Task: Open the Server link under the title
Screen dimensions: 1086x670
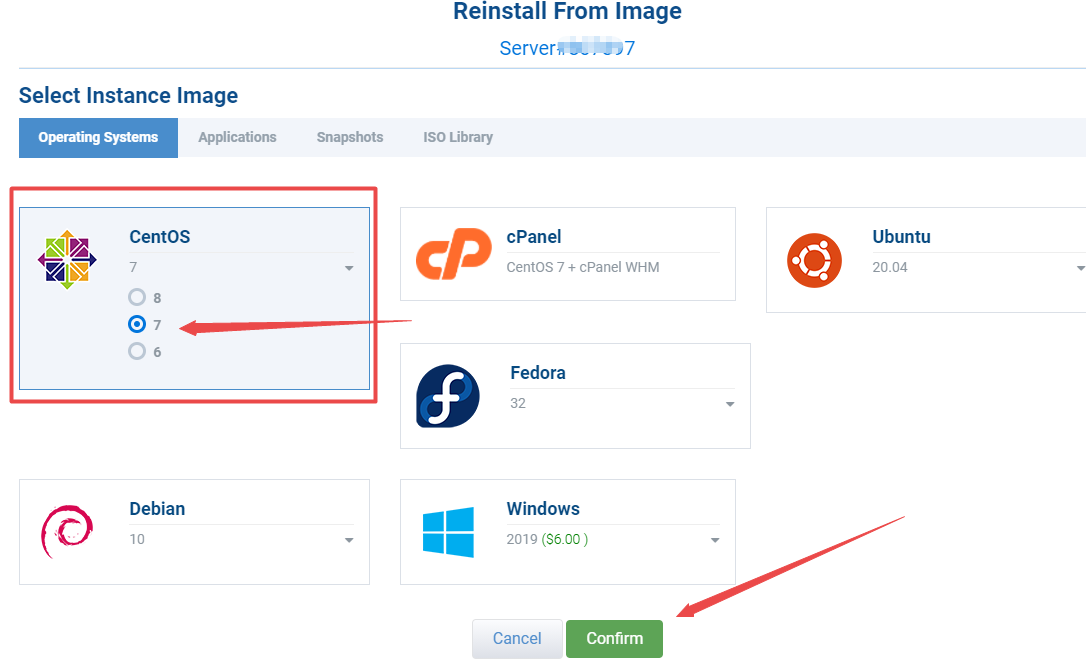Action: 567,48
